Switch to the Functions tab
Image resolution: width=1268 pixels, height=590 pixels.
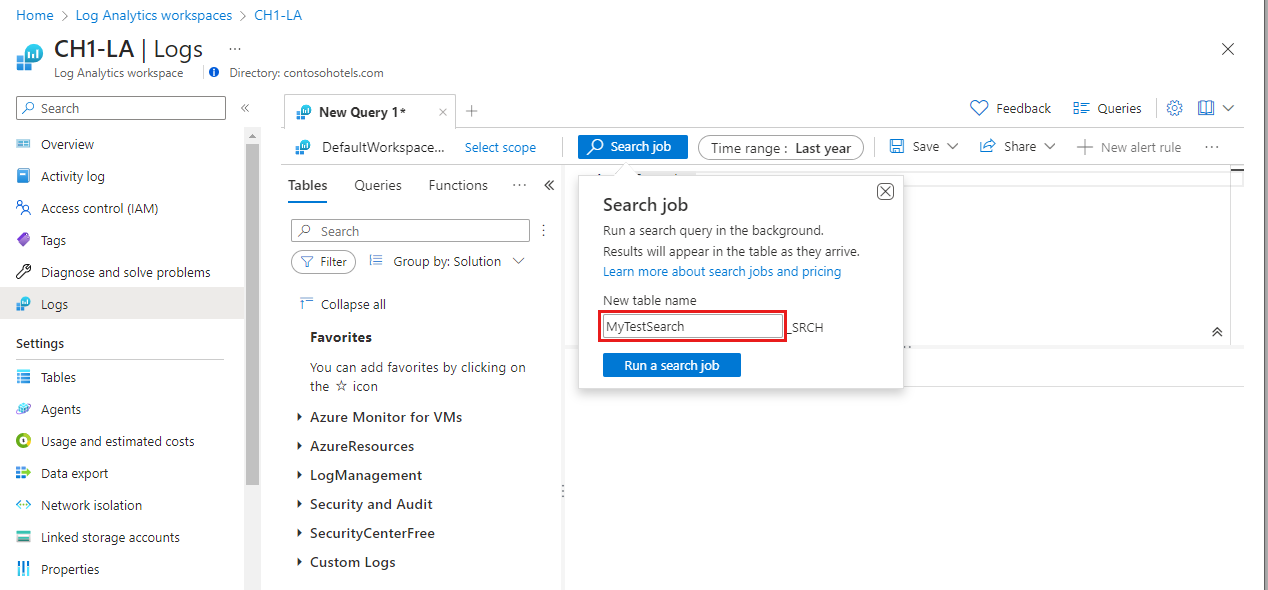click(458, 185)
